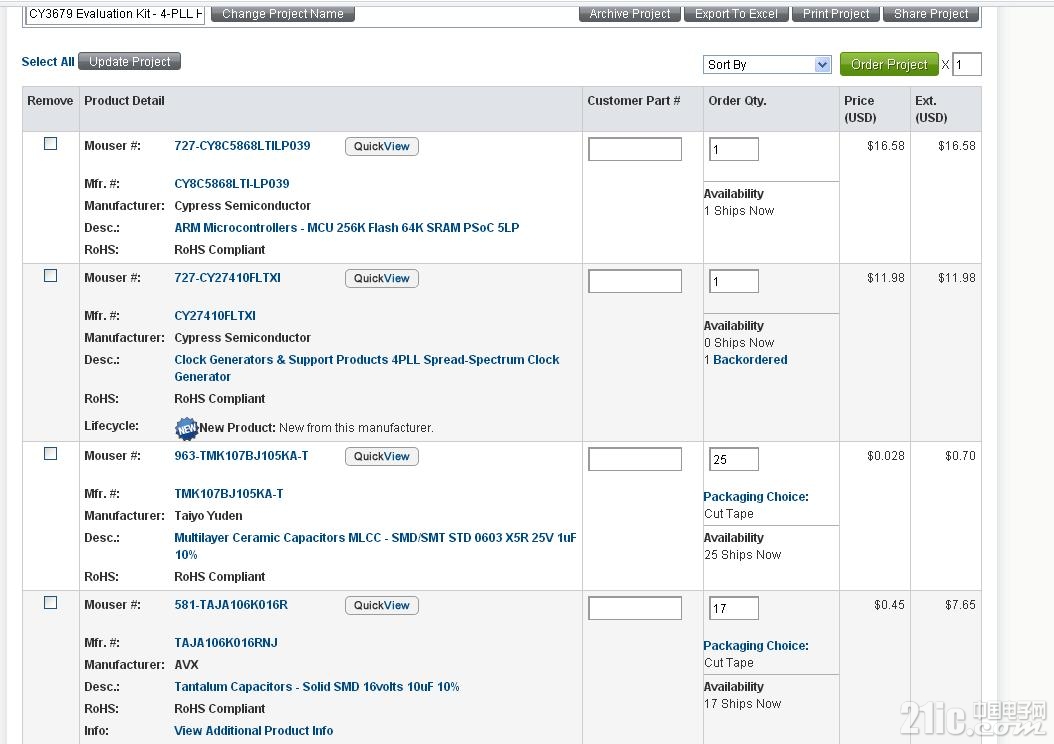
Task: Open Clock Generators description link
Action: click(x=367, y=368)
